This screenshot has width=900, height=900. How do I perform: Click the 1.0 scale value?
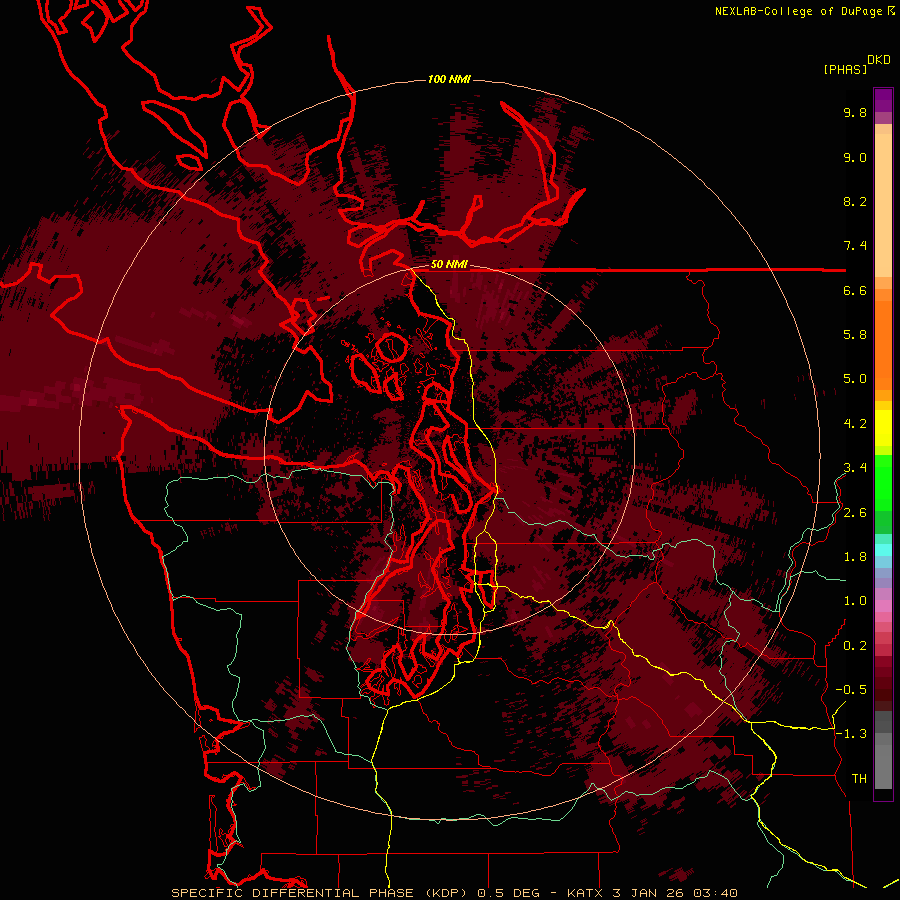(855, 601)
